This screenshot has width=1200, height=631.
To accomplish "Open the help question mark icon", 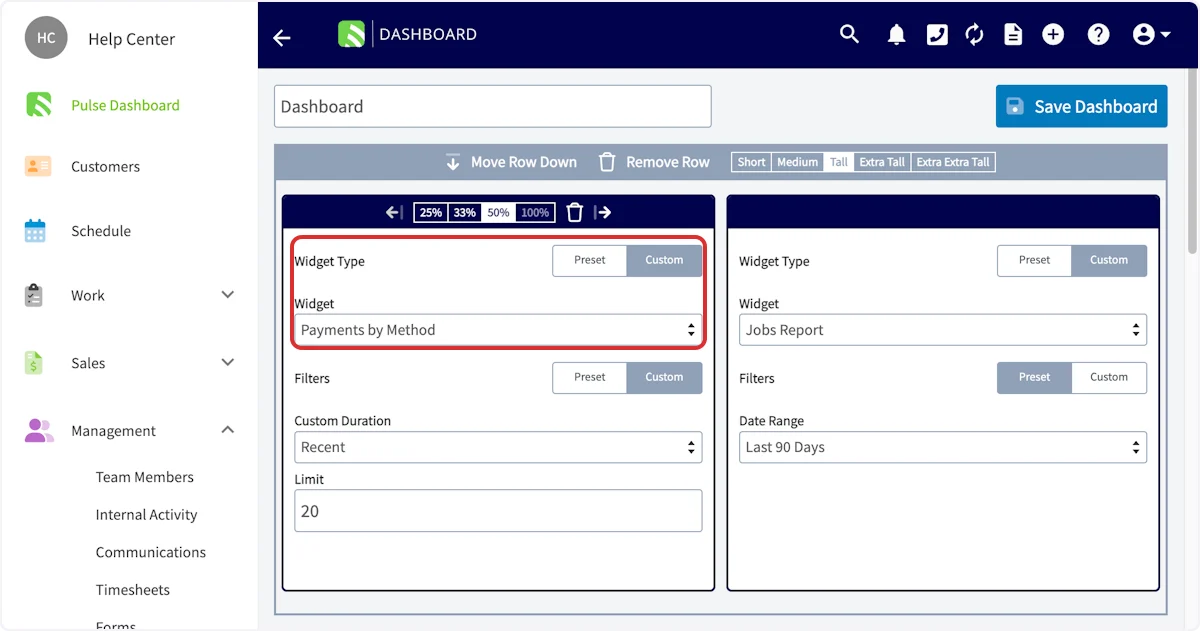I will [x=1099, y=35].
